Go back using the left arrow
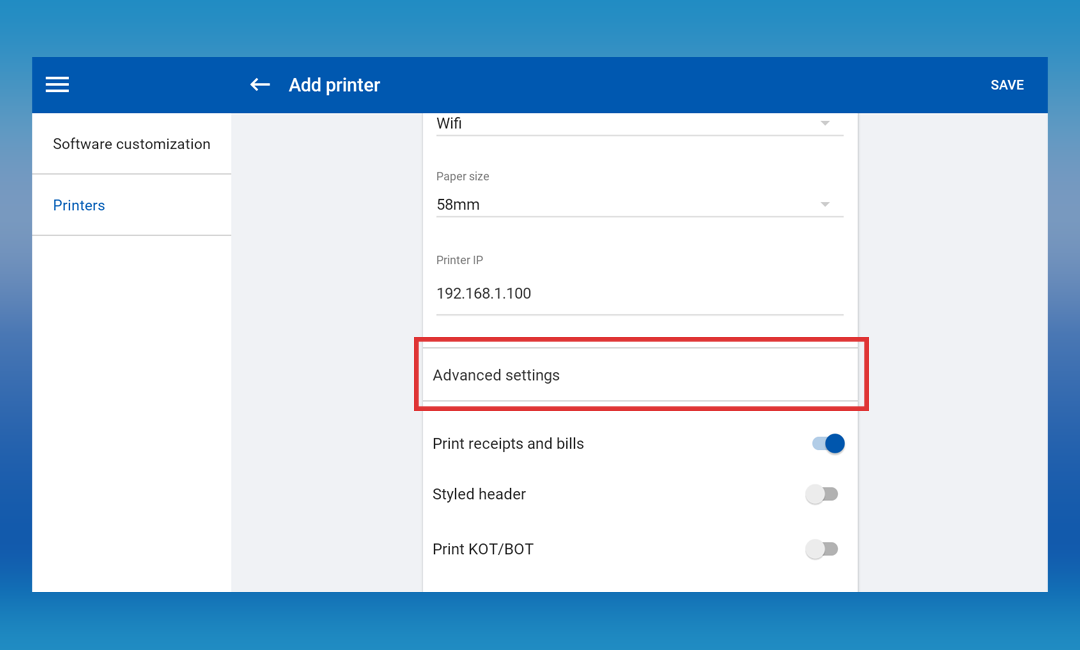 260,85
